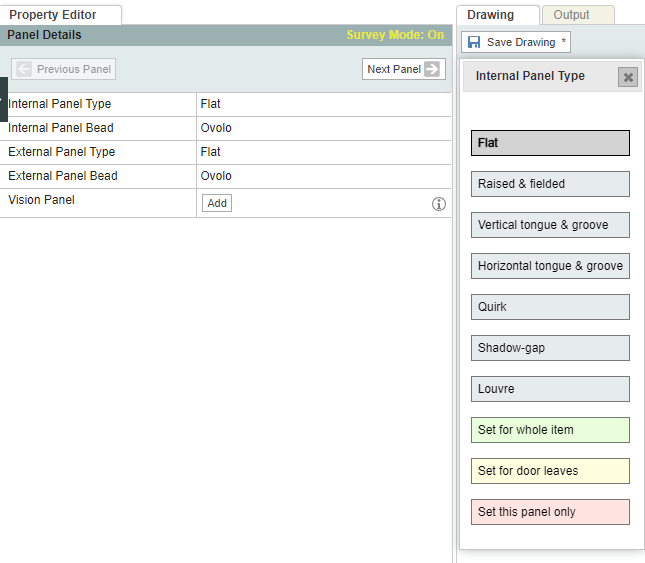Screen dimensions: 645x563
Task: Select the Property Editor tab
Action: point(54,15)
